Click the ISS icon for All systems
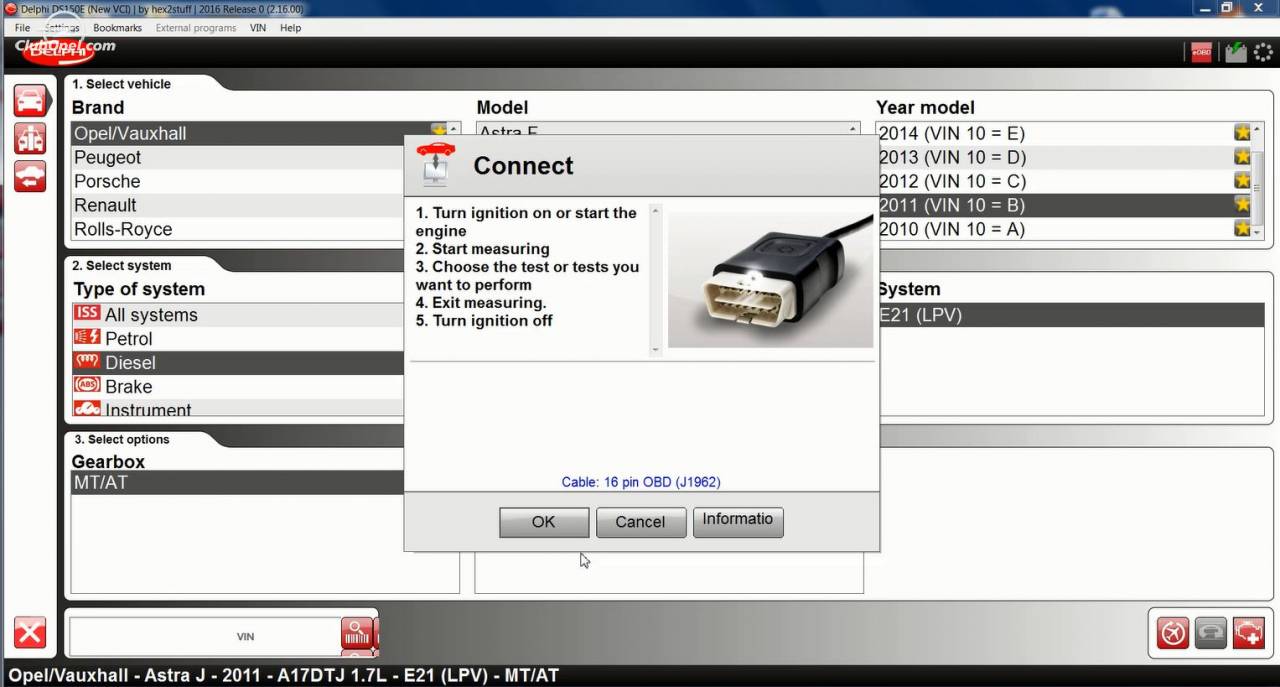Screen dimensions: 1280x687 click(x=87, y=313)
